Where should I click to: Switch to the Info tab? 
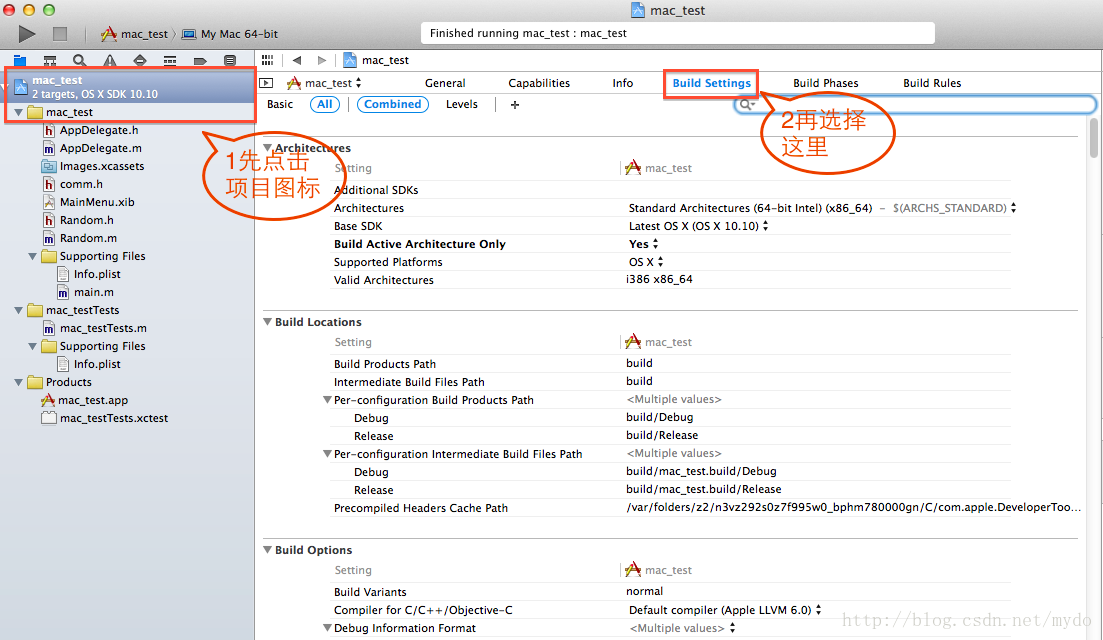pyautogui.click(x=623, y=83)
